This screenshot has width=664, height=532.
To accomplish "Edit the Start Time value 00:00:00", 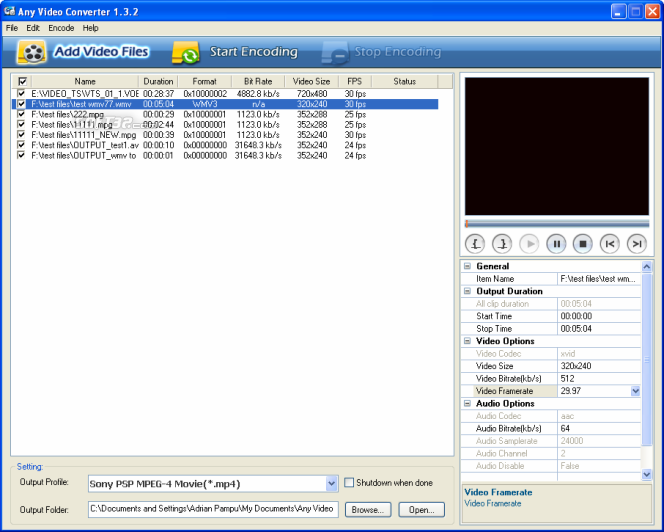I will coord(598,316).
